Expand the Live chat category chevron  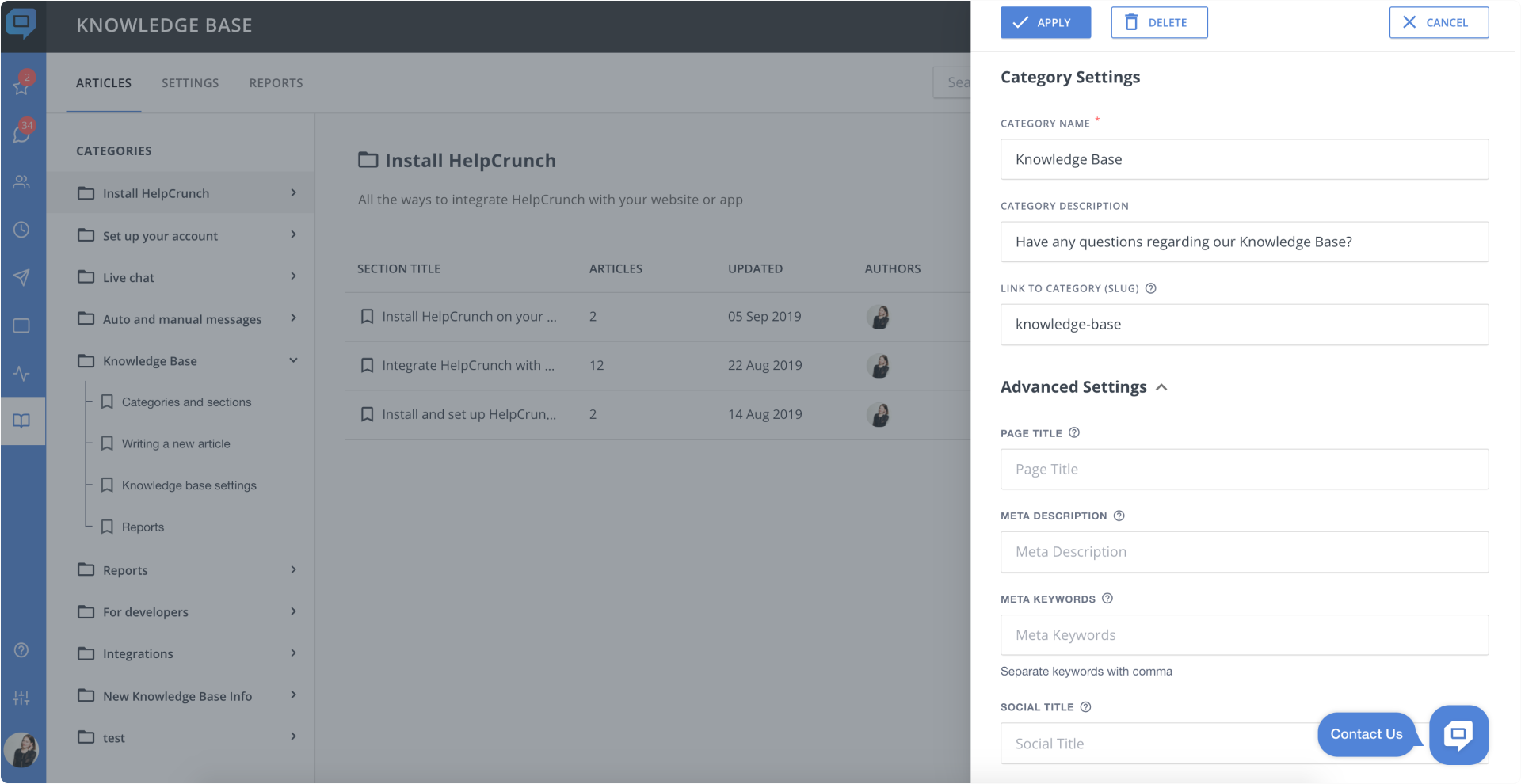click(293, 276)
